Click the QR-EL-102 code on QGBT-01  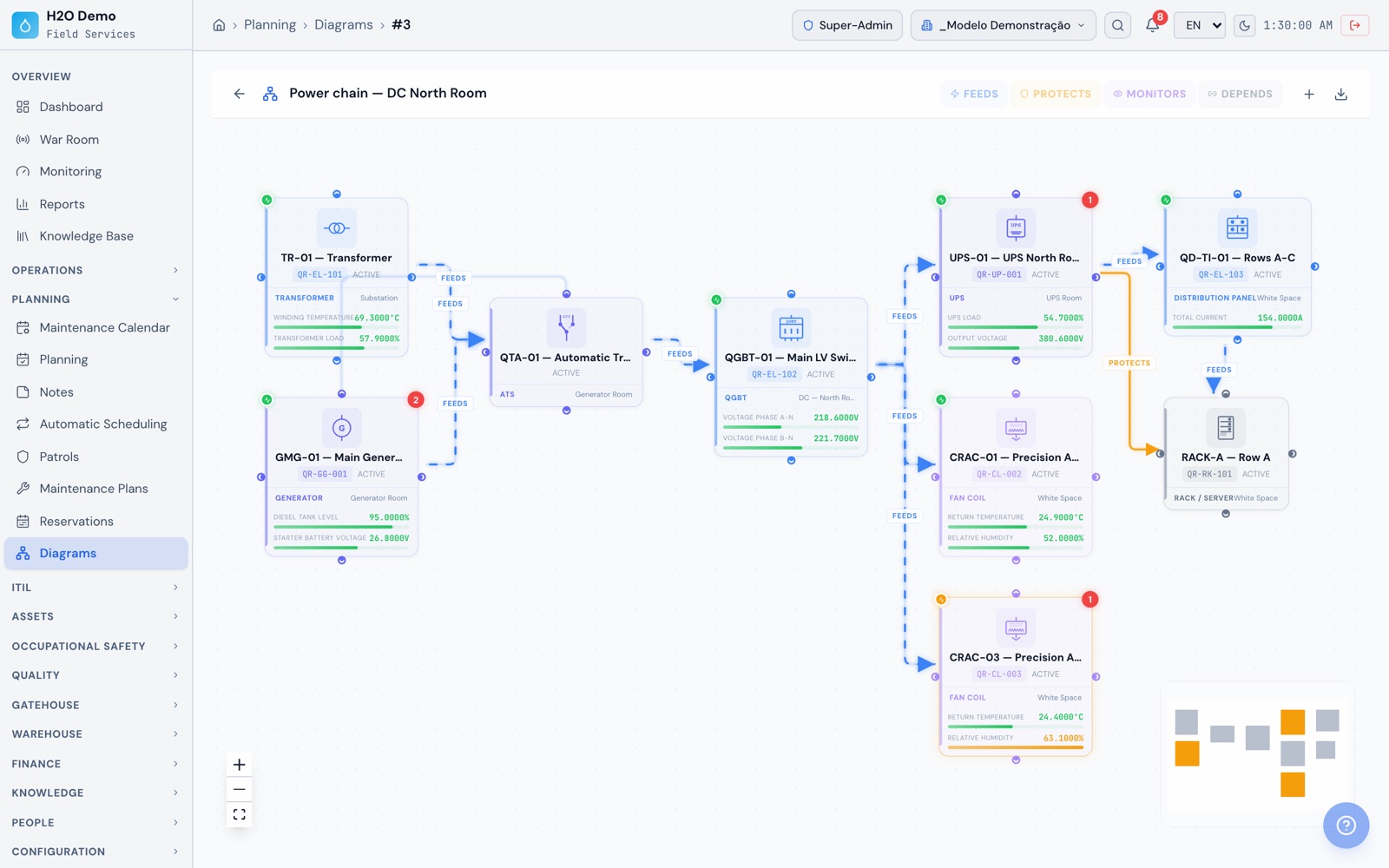point(774,375)
